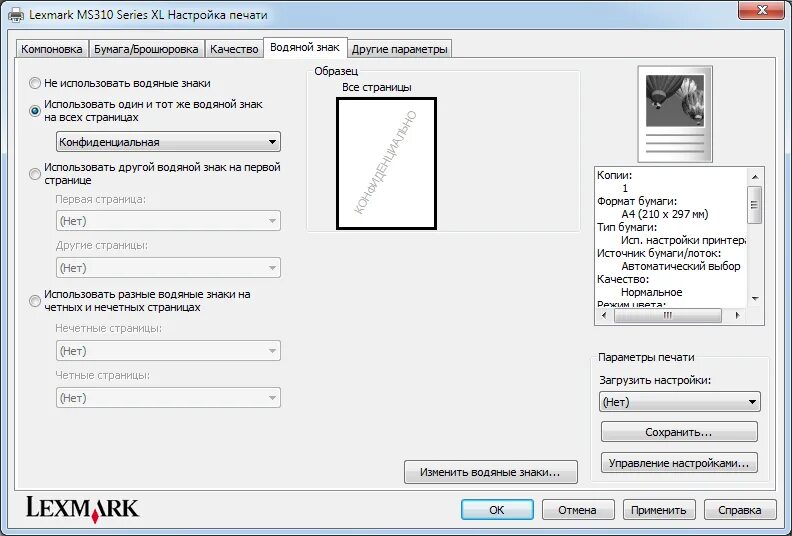Click the 'Управление настройками...' button

point(679,463)
